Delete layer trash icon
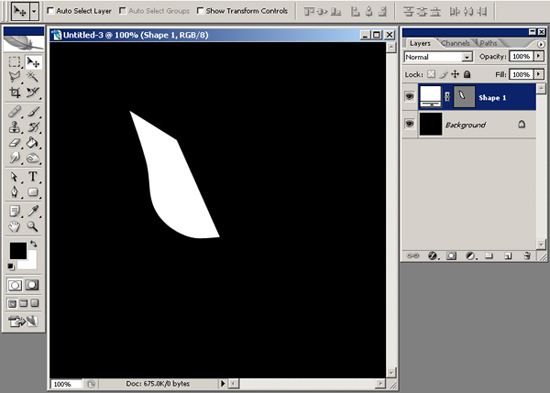550x393 pixels. 527,255
